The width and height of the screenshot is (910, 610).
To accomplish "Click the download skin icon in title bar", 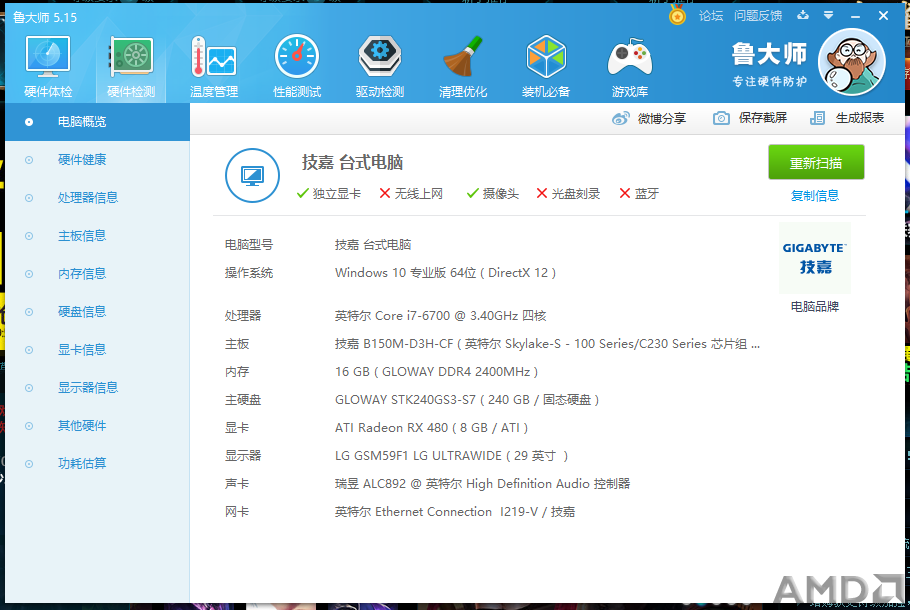I will pos(803,15).
